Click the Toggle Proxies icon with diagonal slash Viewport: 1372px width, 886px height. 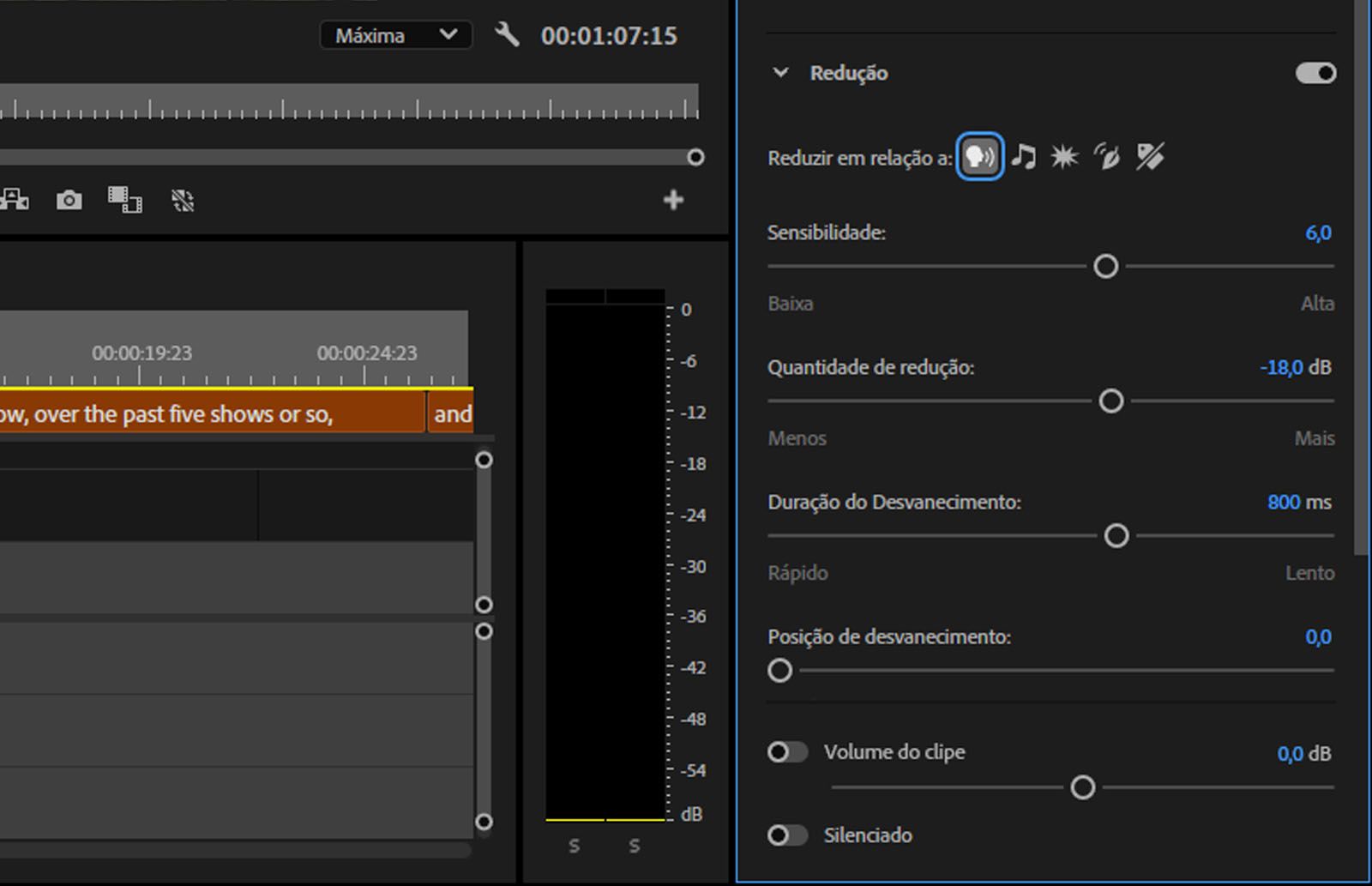(183, 200)
